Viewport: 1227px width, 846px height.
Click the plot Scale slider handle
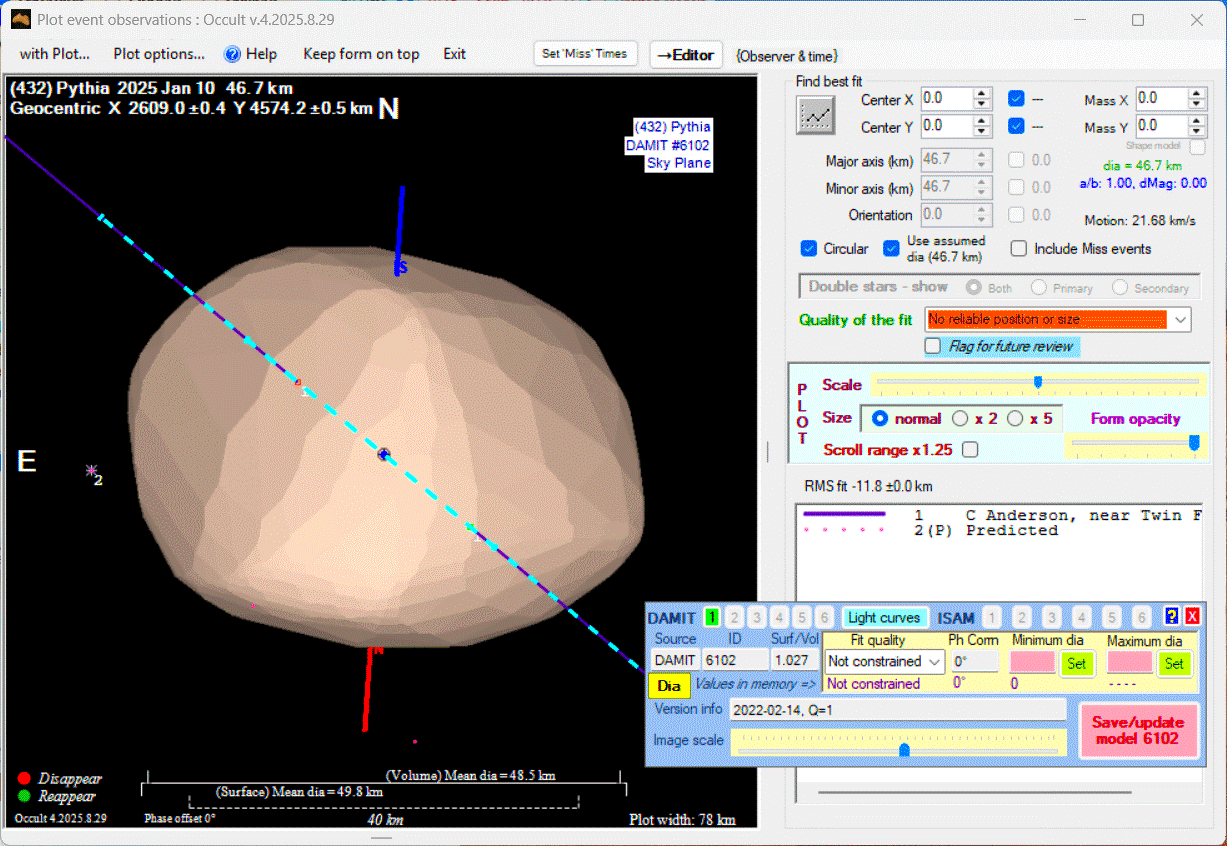pyautogui.click(x=1038, y=381)
